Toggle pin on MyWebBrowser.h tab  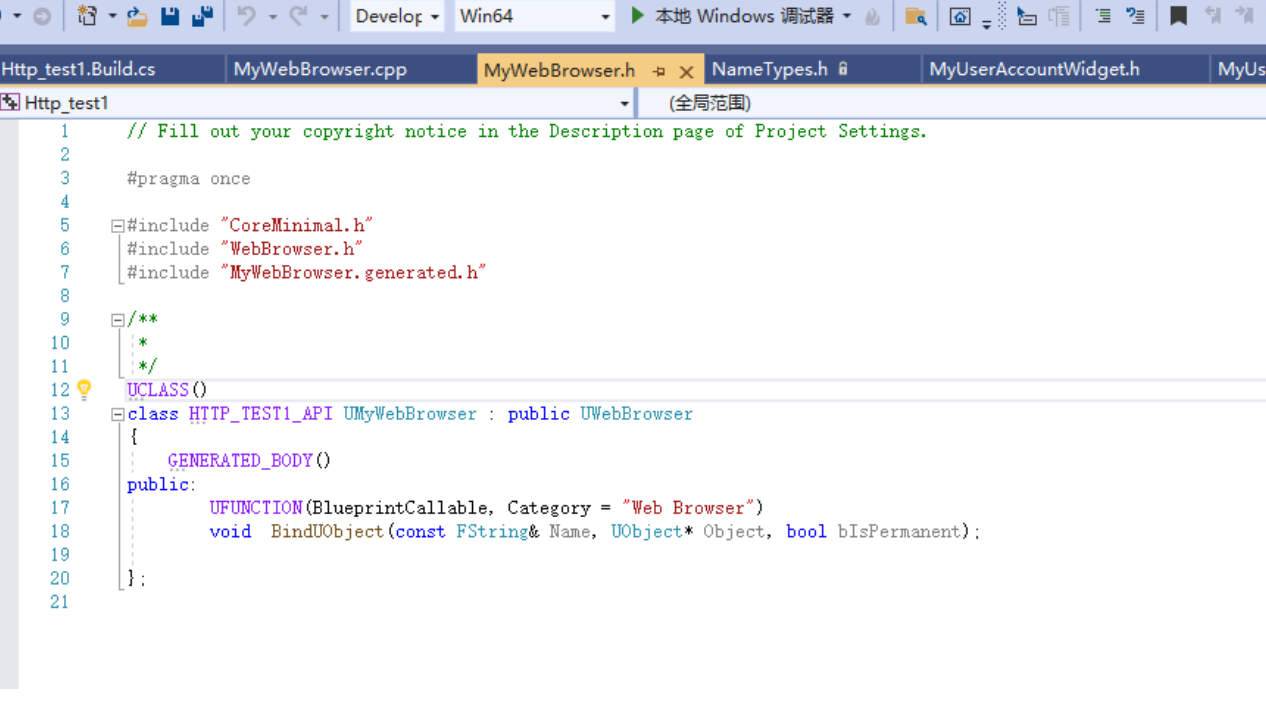pyautogui.click(x=659, y=71)
